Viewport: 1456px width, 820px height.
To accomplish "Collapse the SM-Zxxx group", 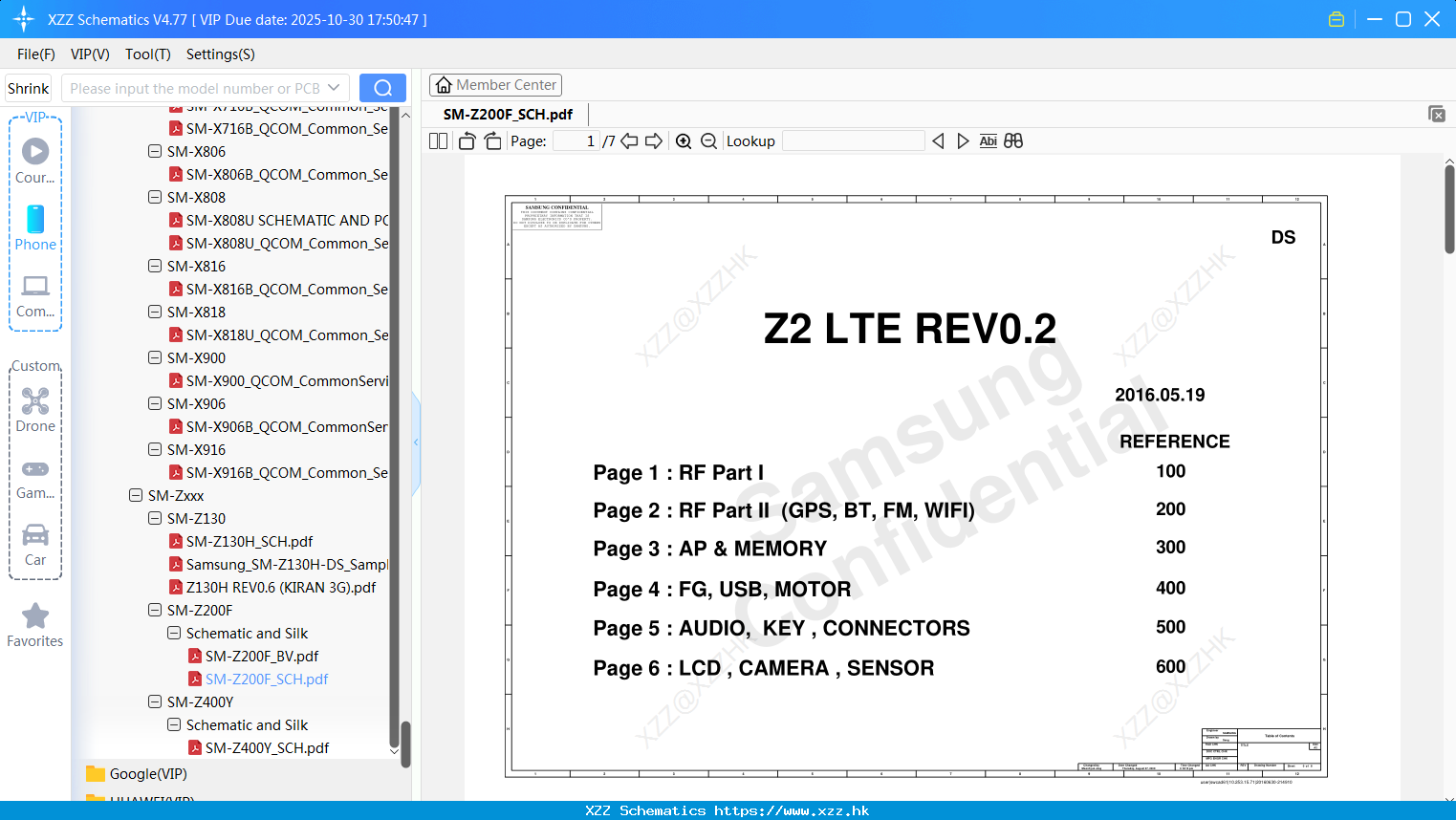I will point(136,495).
